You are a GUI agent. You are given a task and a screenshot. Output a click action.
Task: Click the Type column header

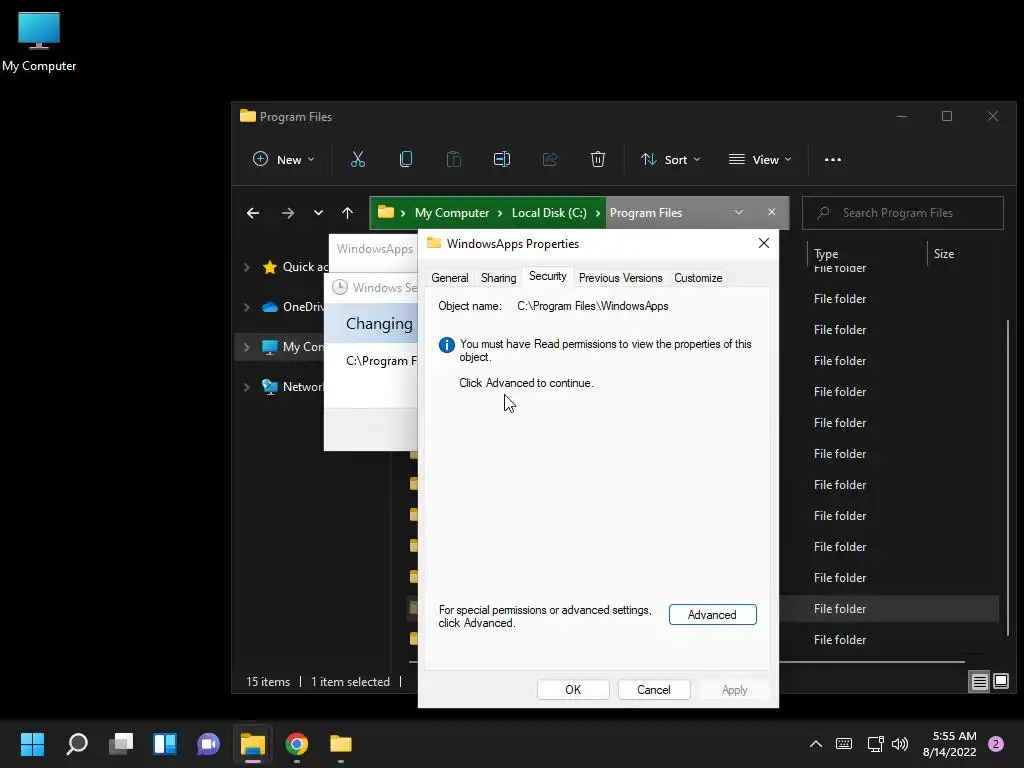coord(825,254)
